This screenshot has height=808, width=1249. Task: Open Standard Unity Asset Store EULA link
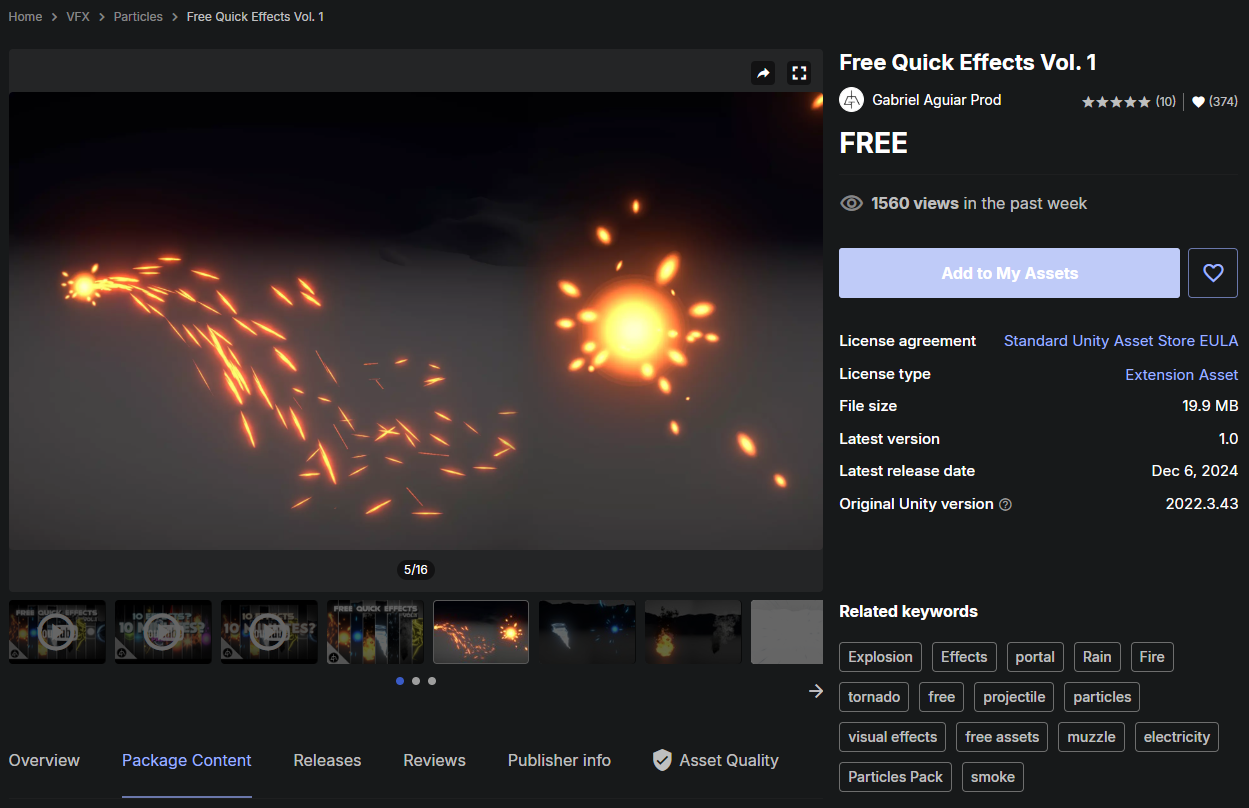coord(1121,341)
